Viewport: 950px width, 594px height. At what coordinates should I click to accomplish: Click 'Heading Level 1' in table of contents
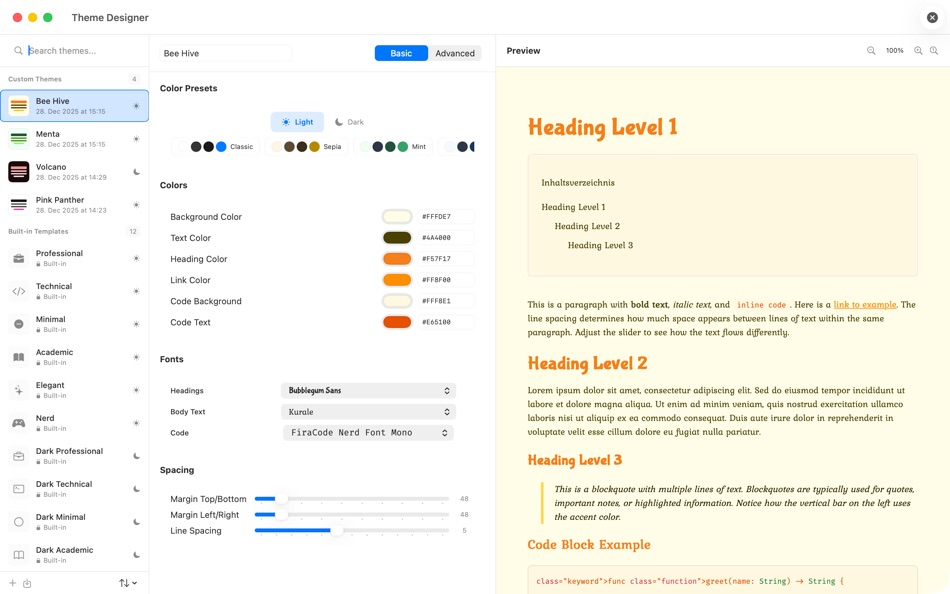(x=573, y=207)
